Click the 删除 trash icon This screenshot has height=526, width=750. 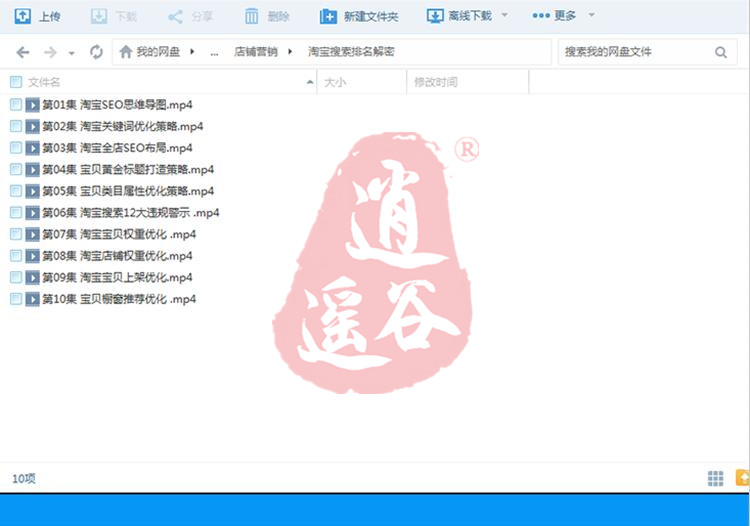pos(252,17)
